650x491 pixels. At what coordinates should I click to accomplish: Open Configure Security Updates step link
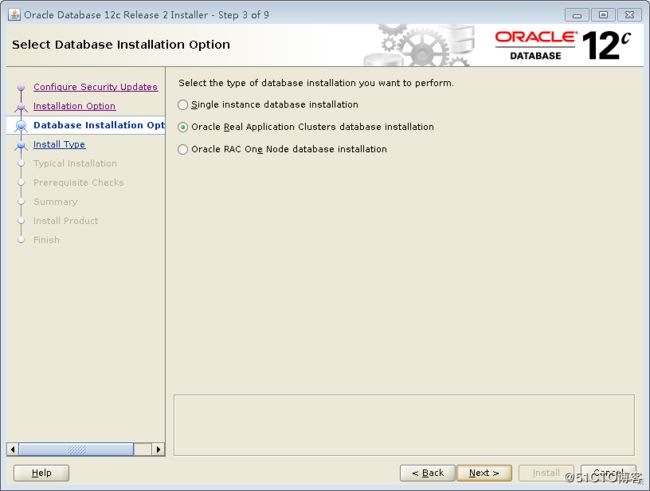coord(95,87)
